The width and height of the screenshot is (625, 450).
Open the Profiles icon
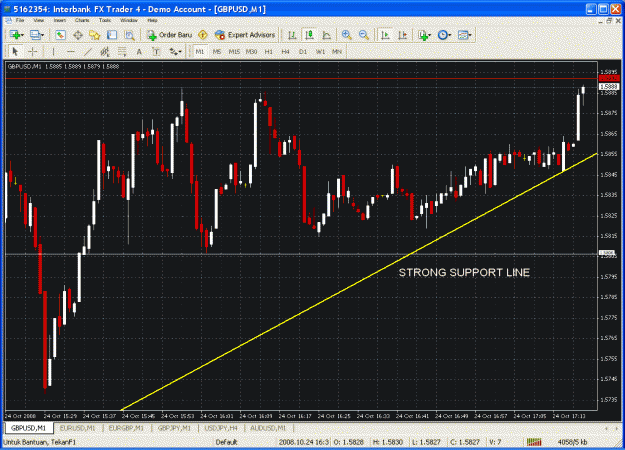[x=35, y=35]
